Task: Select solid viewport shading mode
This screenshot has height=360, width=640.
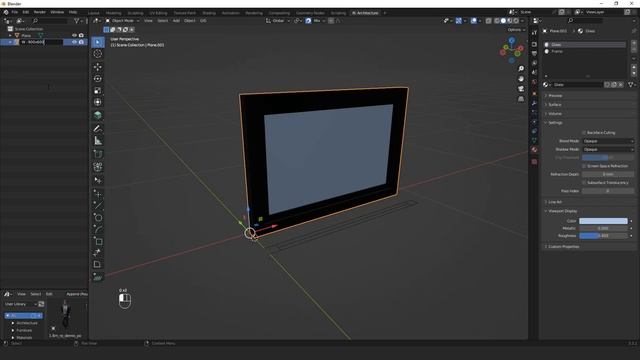Action: 503,20
